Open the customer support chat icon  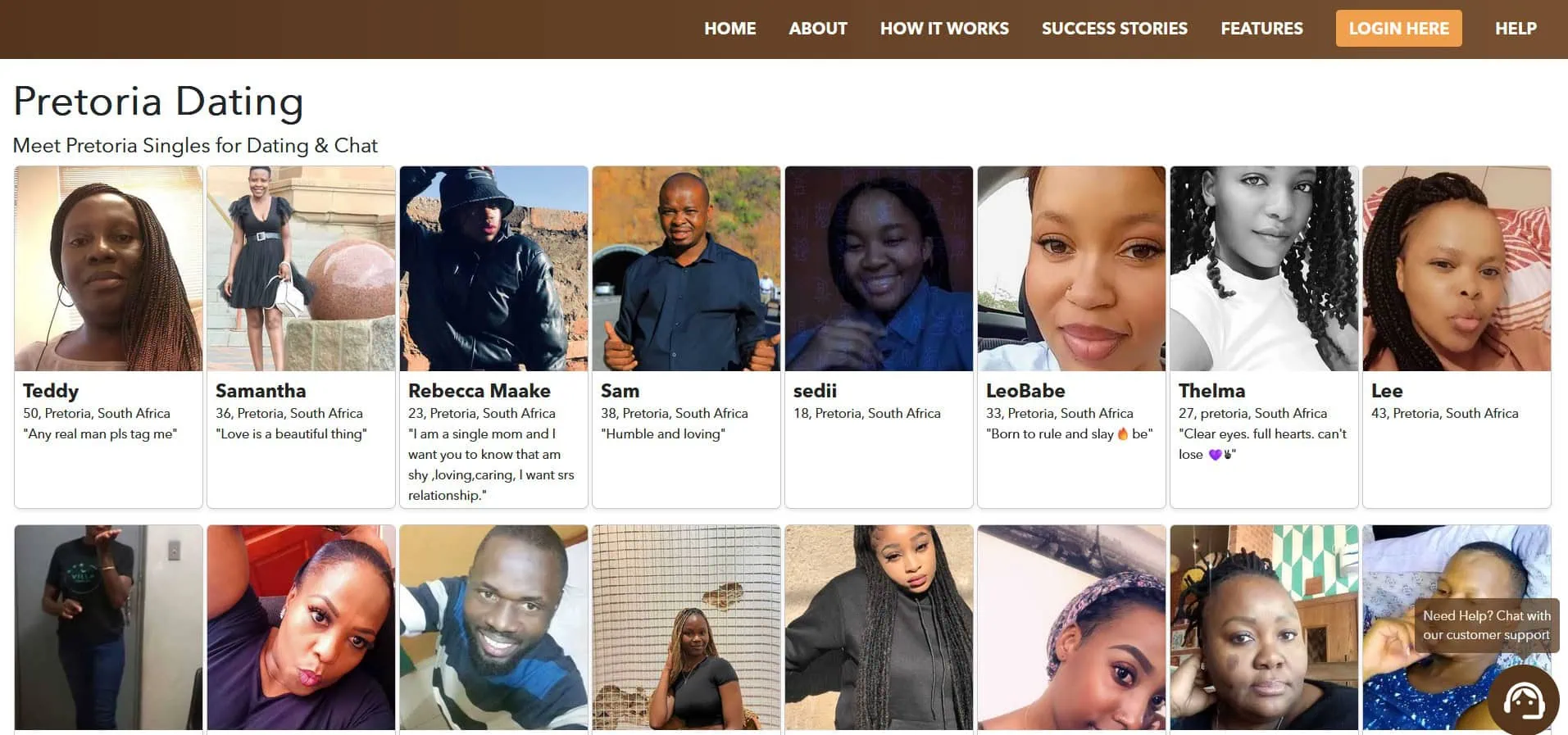pos(1523,701)
